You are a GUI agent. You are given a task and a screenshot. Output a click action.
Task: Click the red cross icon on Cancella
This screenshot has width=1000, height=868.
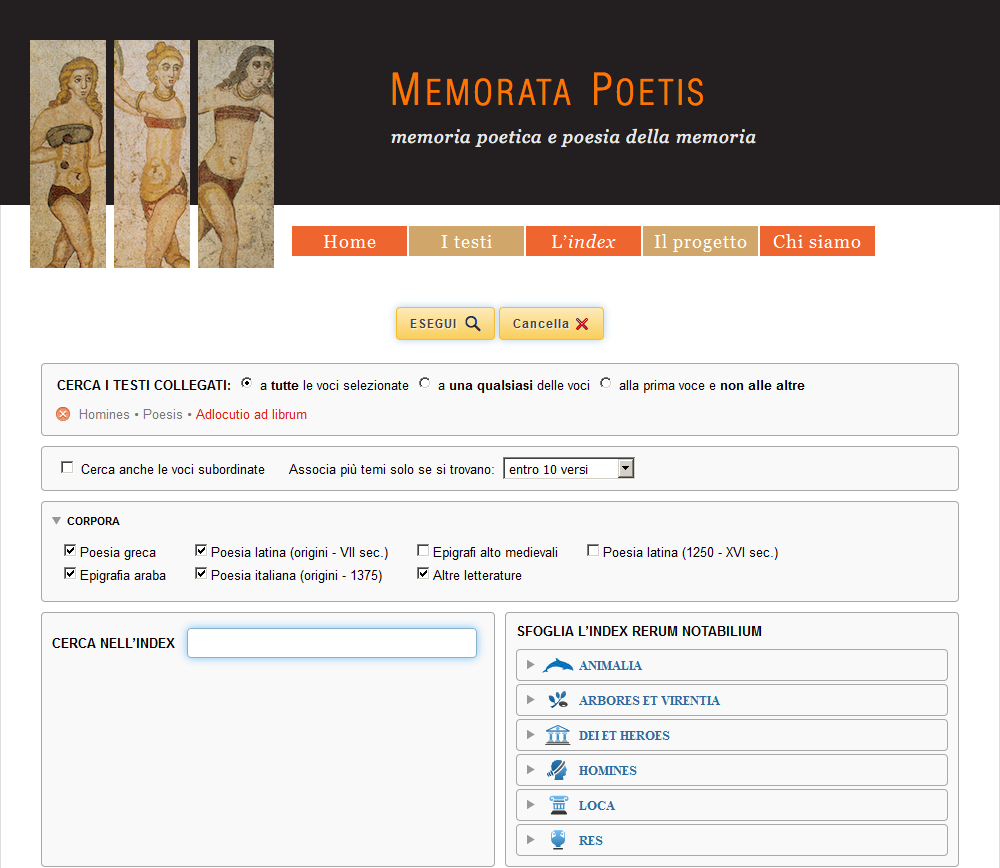click(582, 324)
